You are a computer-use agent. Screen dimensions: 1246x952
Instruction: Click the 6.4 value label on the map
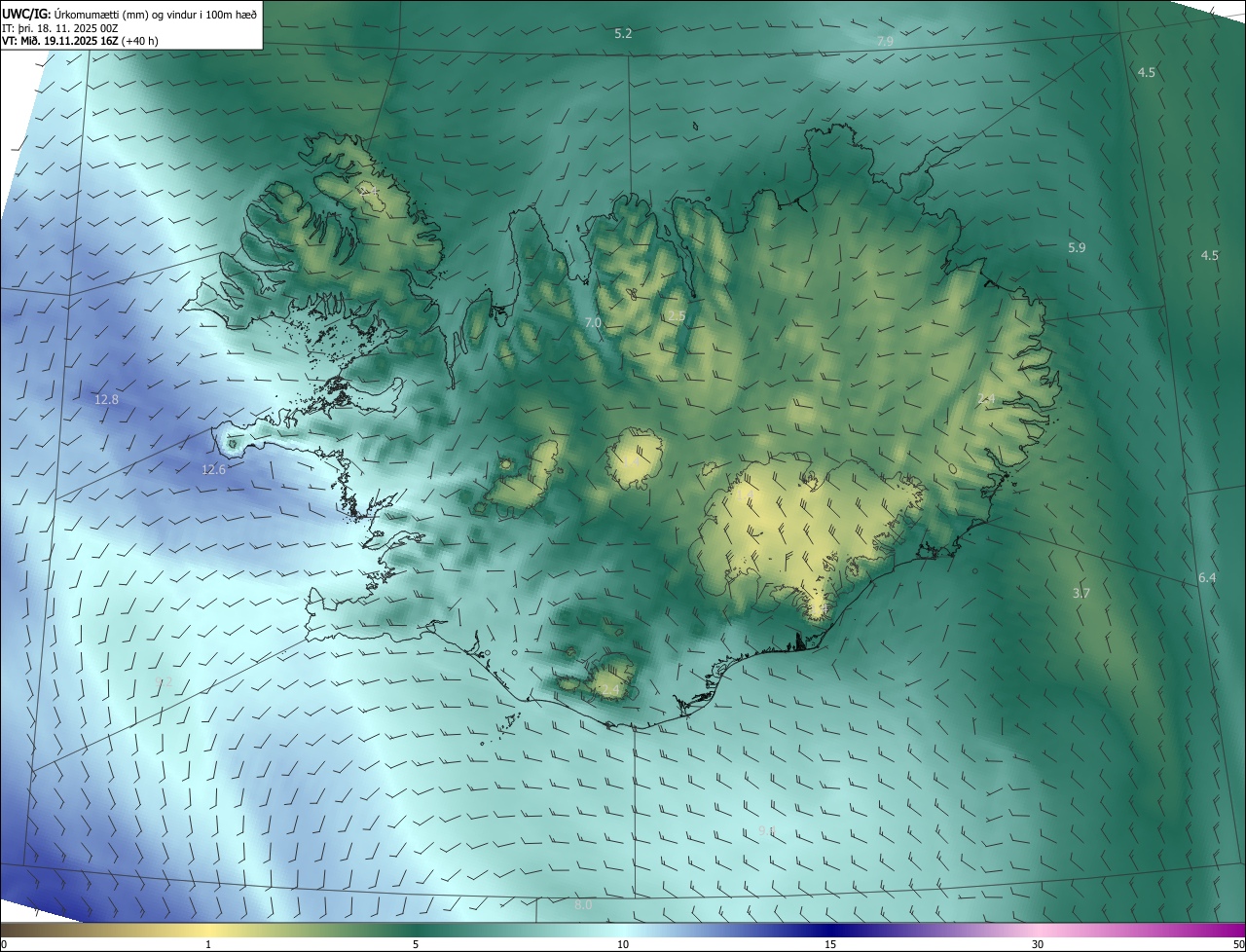tap(1207, 578)
